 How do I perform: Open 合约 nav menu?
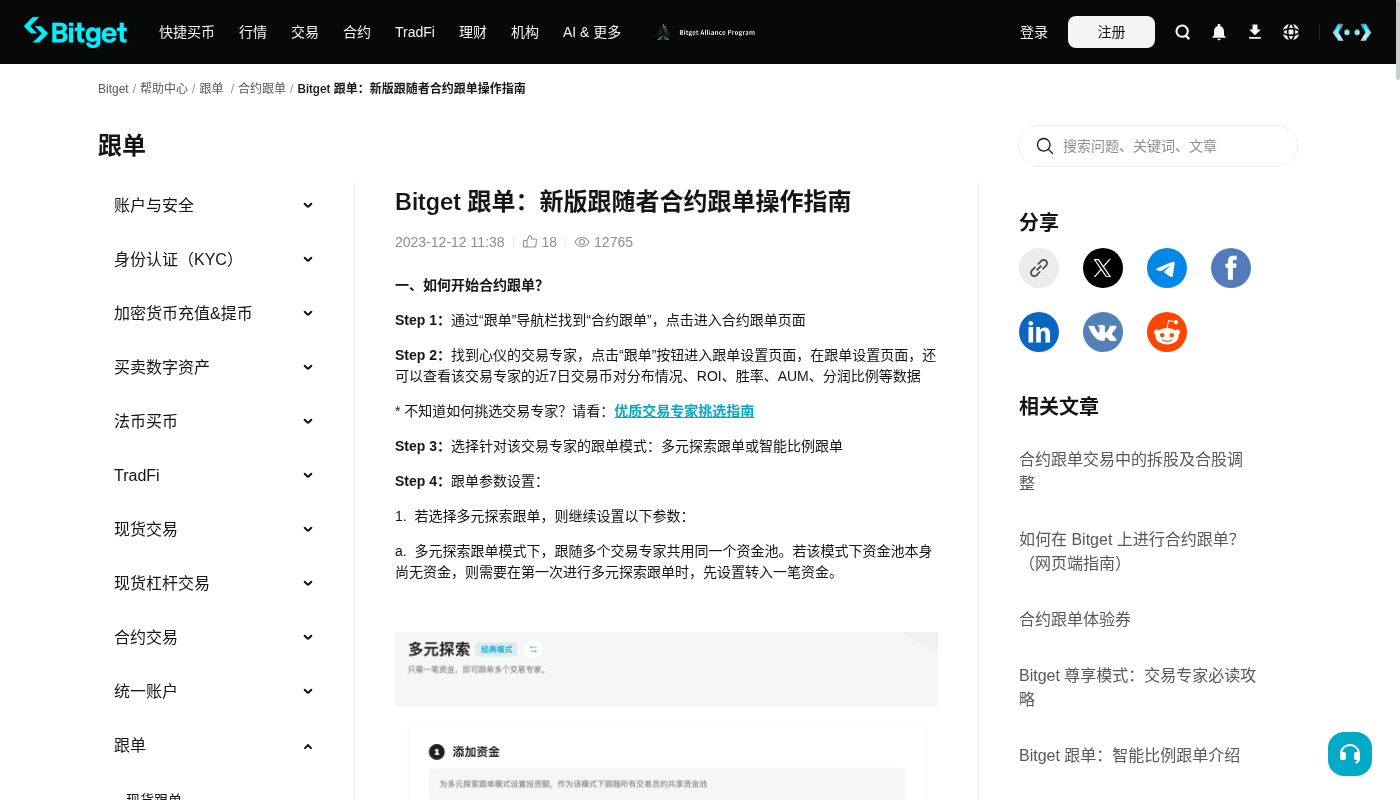click(x=357, y=32)
